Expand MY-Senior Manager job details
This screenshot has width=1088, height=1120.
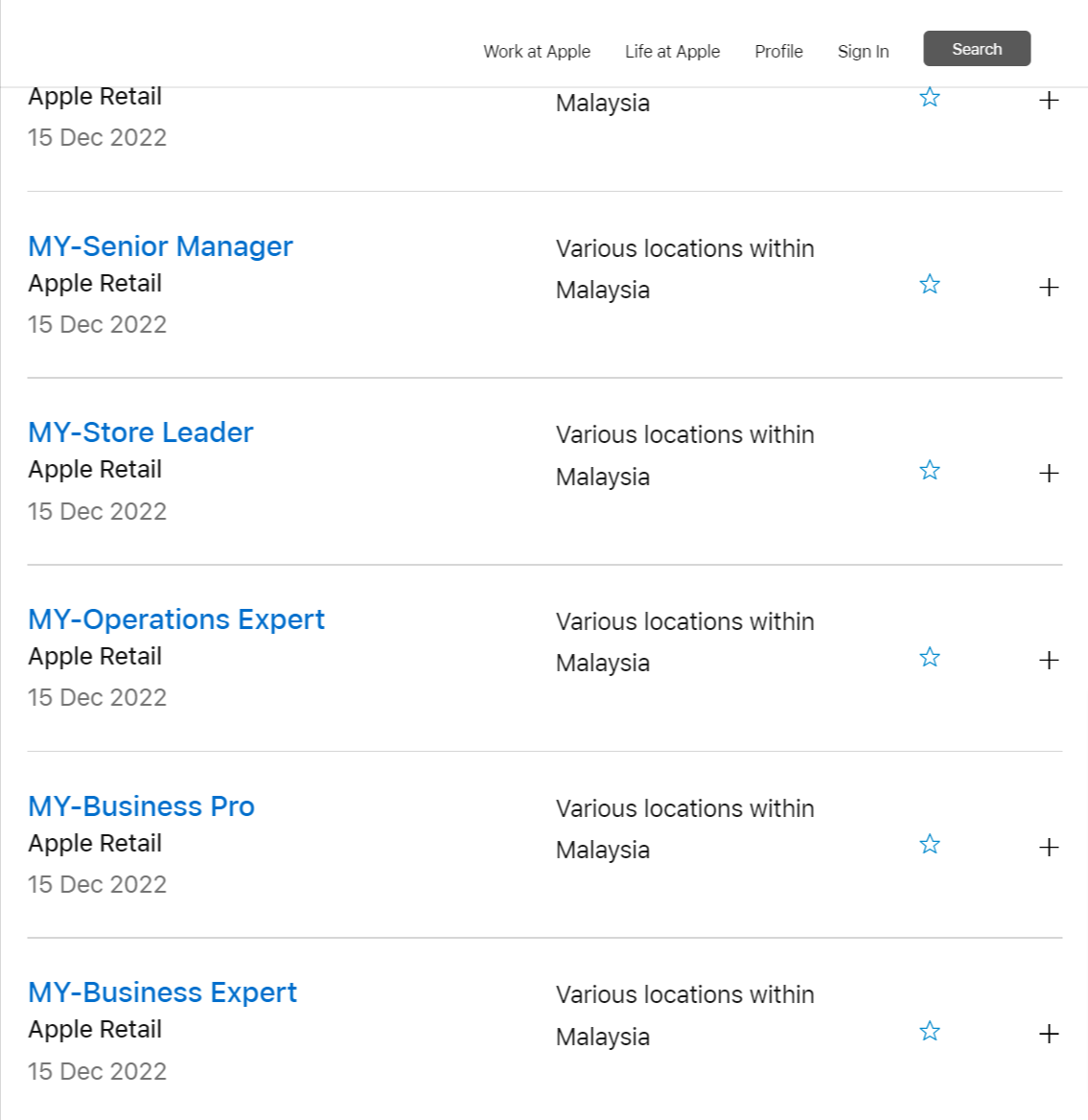coord(1049,288)
